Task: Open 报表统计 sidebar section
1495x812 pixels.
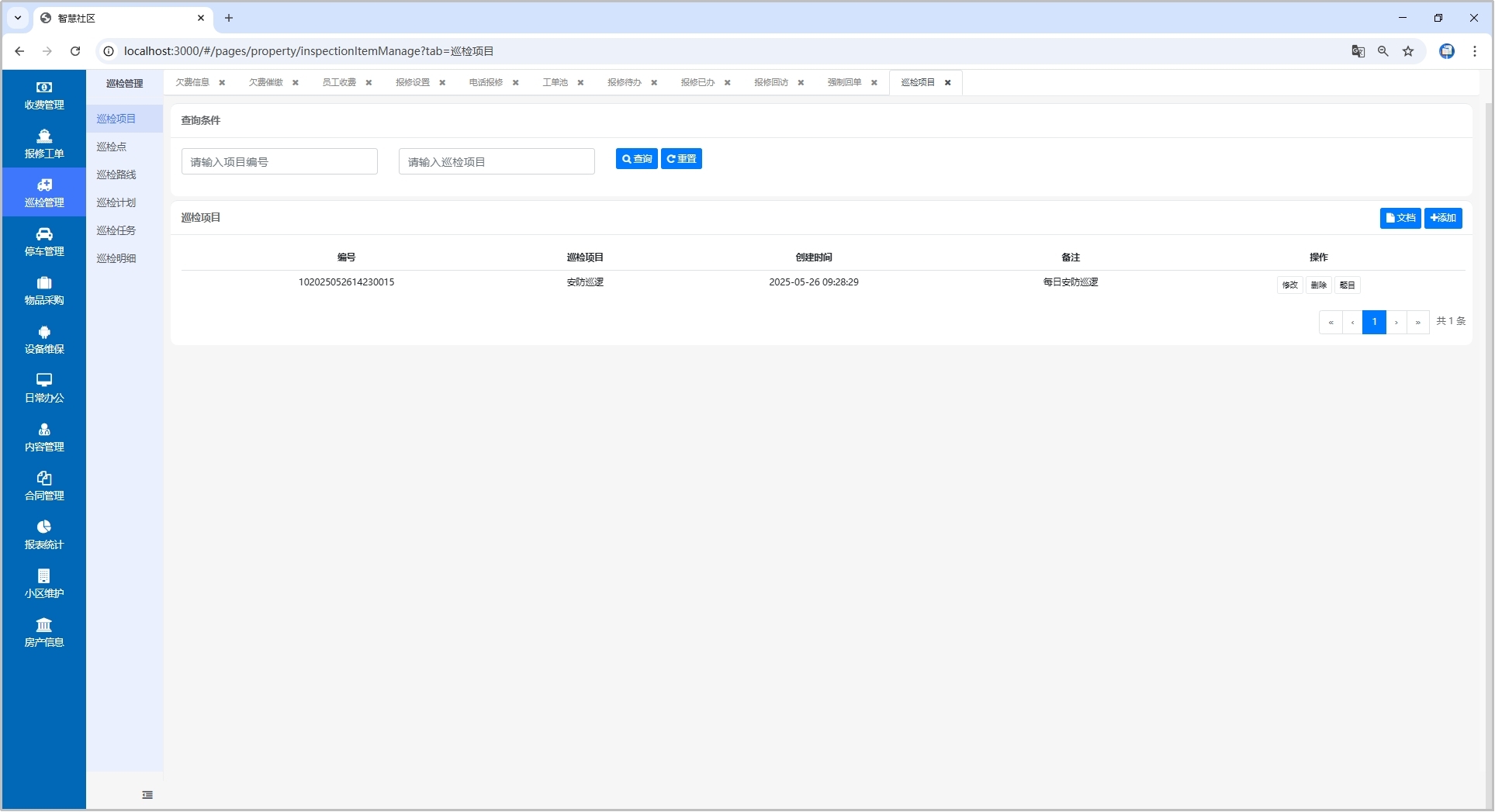Action: pos(44,535)
